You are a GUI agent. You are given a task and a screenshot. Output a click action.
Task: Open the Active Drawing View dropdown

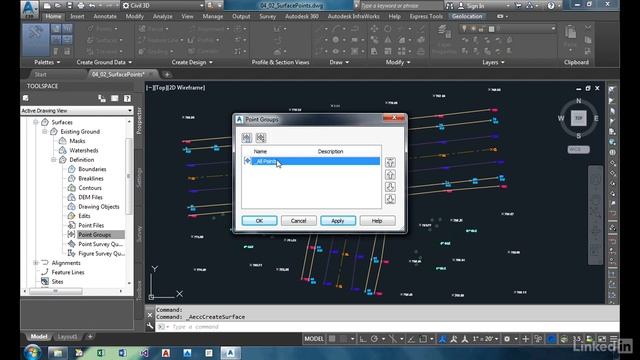[x=77, y=111]
